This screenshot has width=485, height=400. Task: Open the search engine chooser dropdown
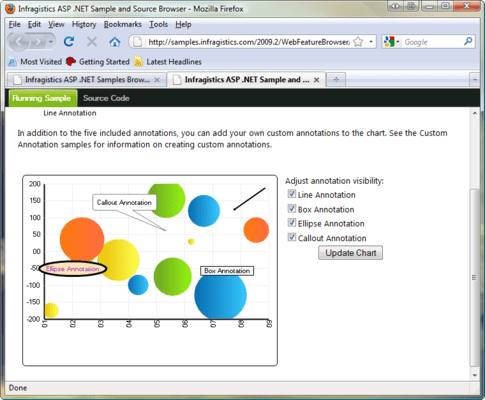click(x=391, y=42)
